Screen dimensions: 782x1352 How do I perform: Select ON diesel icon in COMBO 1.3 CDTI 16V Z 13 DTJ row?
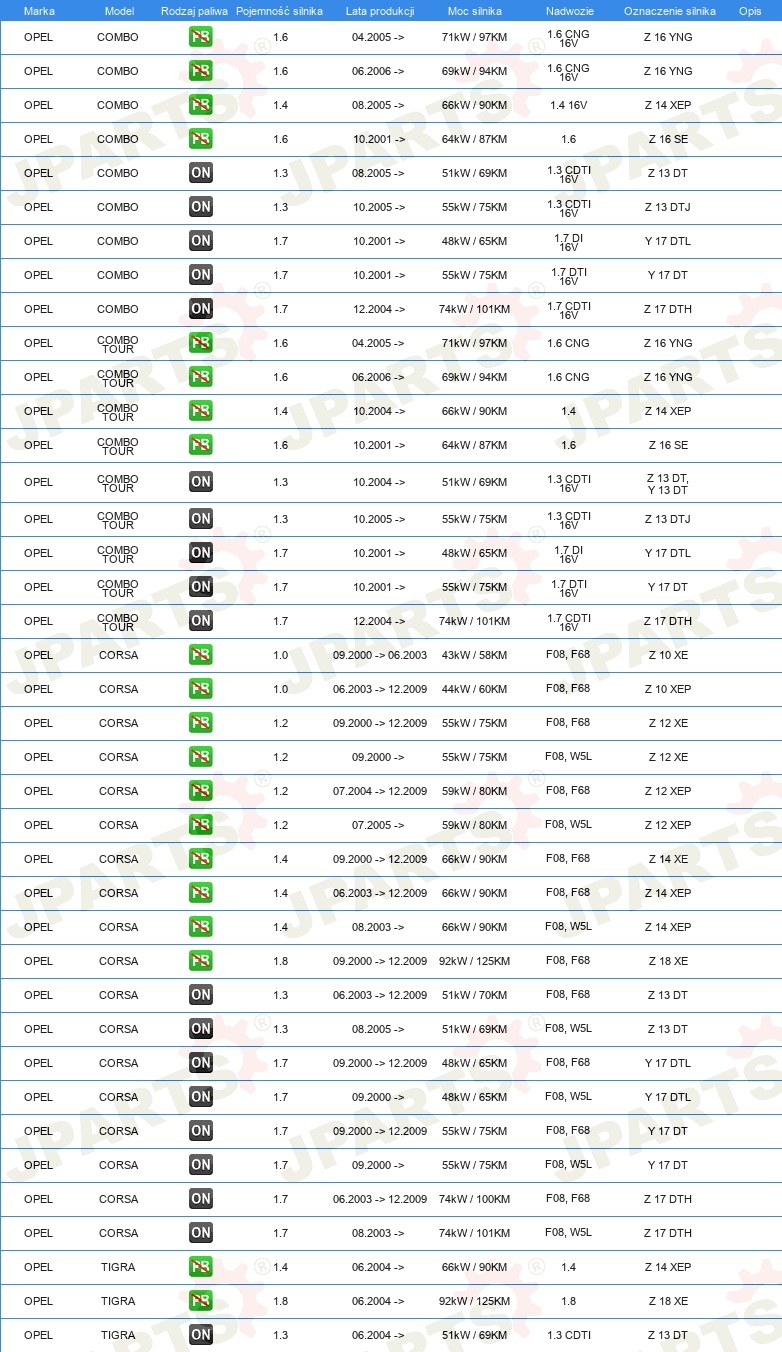(x=200, y=207)
